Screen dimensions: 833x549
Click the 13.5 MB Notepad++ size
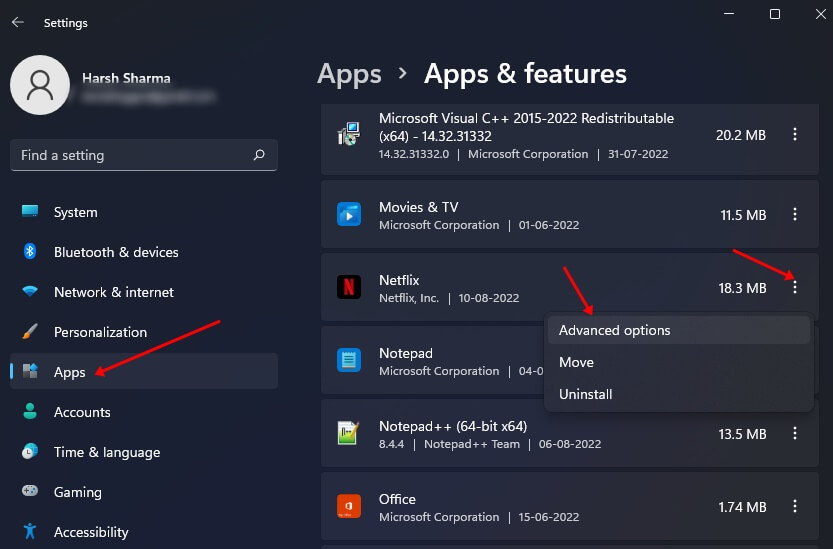point(742,434)
